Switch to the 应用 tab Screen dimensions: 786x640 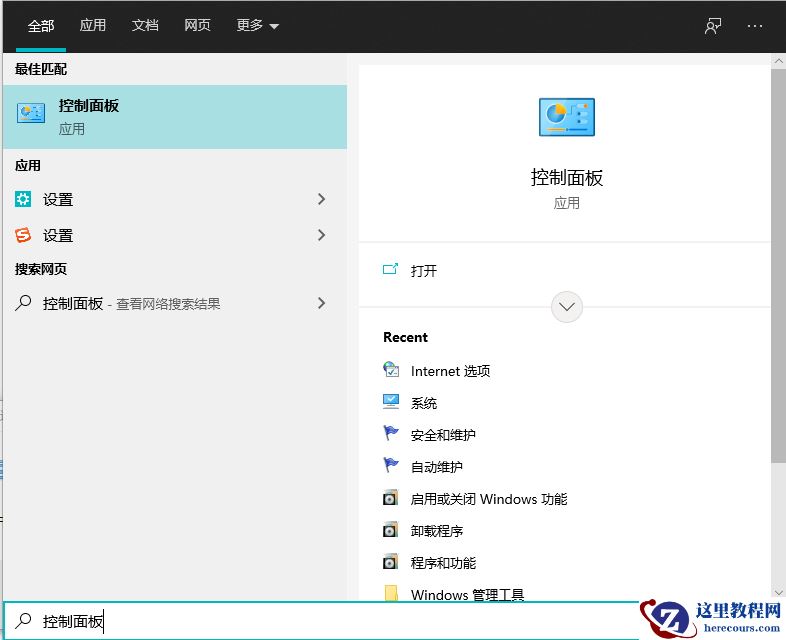tap(93, 25)
